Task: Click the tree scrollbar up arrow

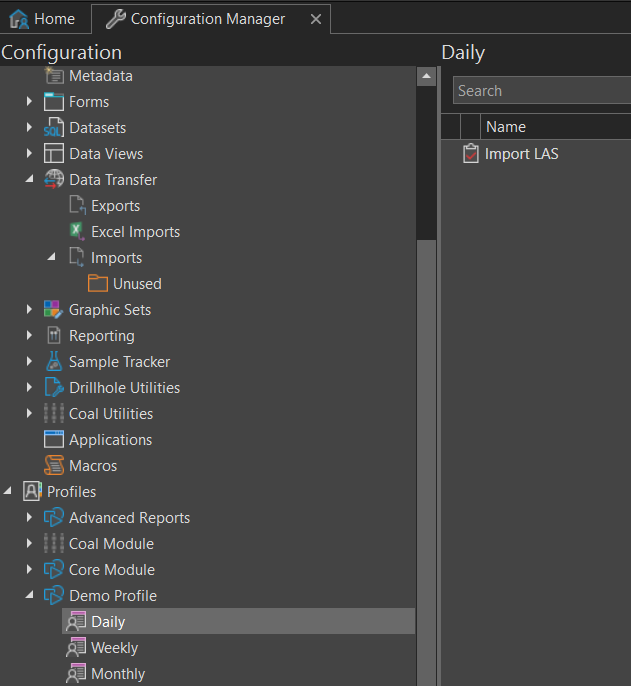Action: (x=426, y=77)
